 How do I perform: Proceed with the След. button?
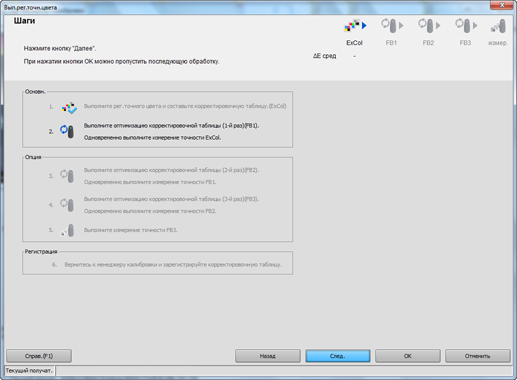(338, 356)
